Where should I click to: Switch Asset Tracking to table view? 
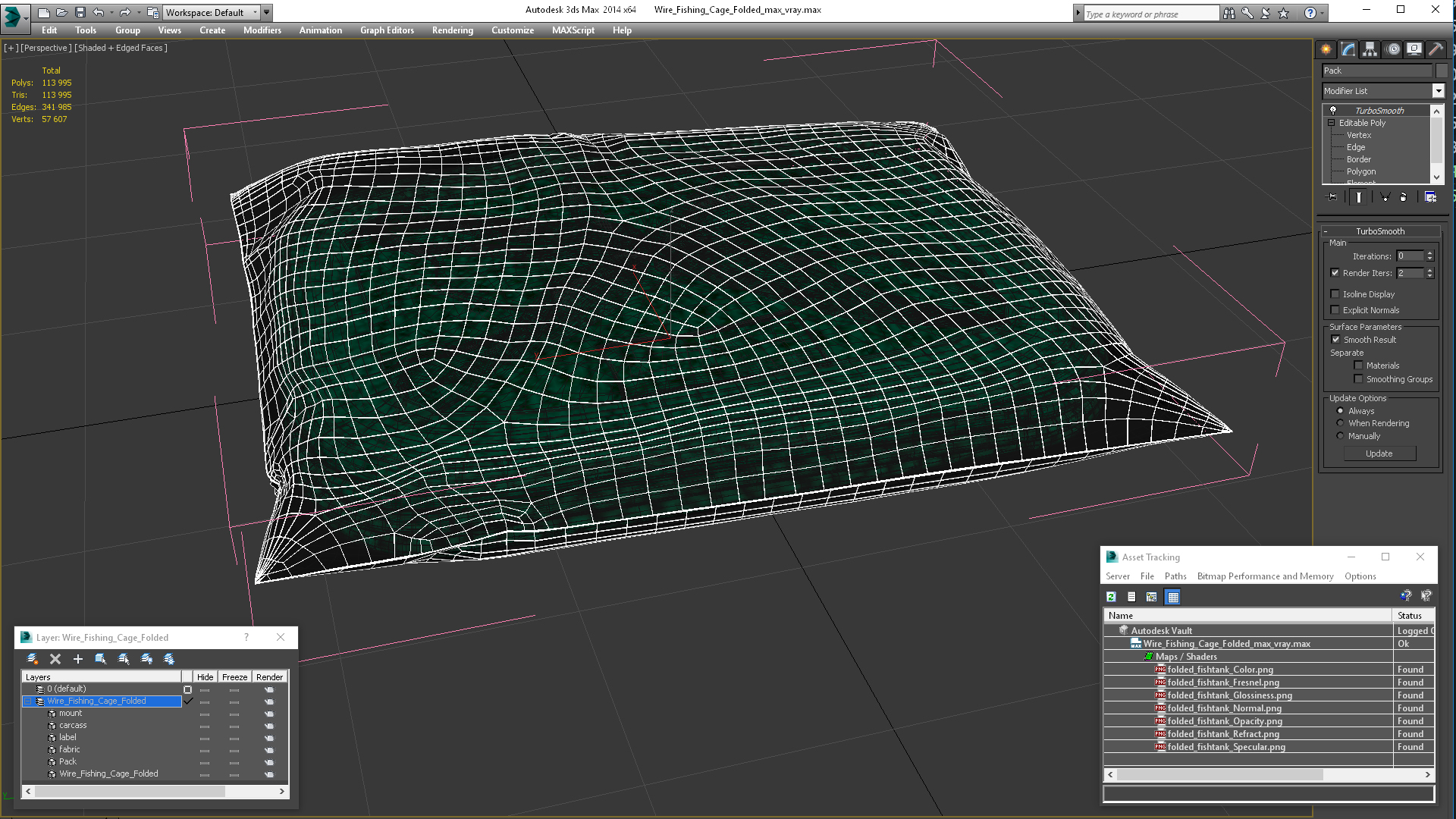[x=1173, y=597]
